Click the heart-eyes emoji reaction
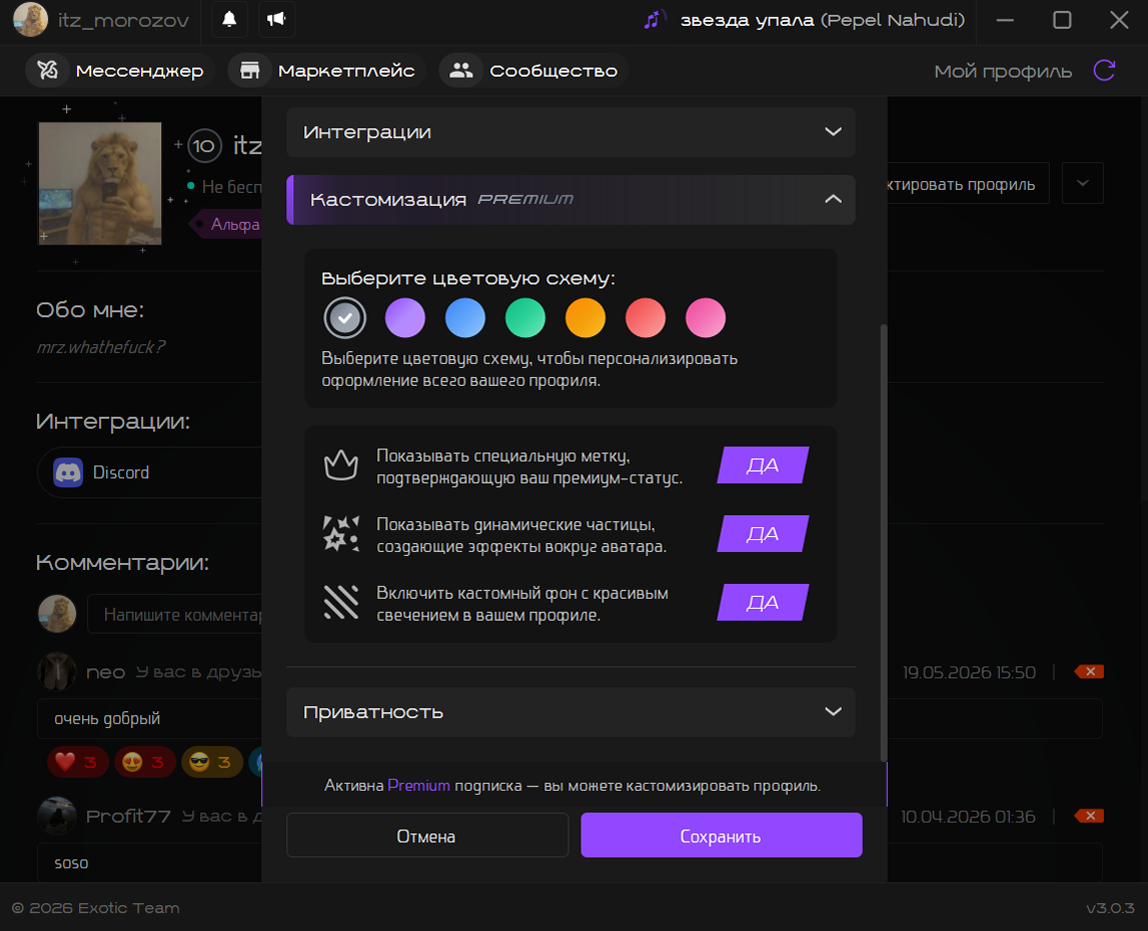 pyautogui.click(x=145, y=763)
